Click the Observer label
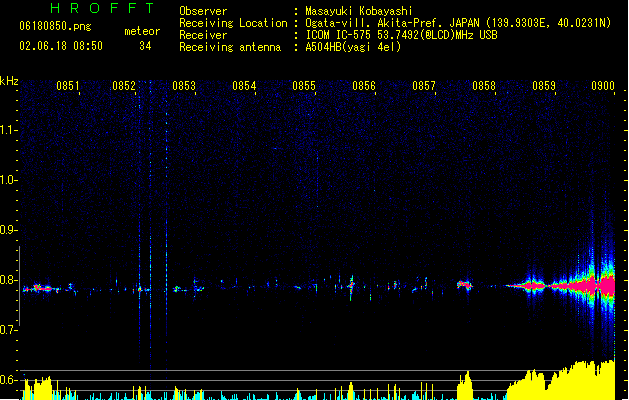 (x=203, y=11)
